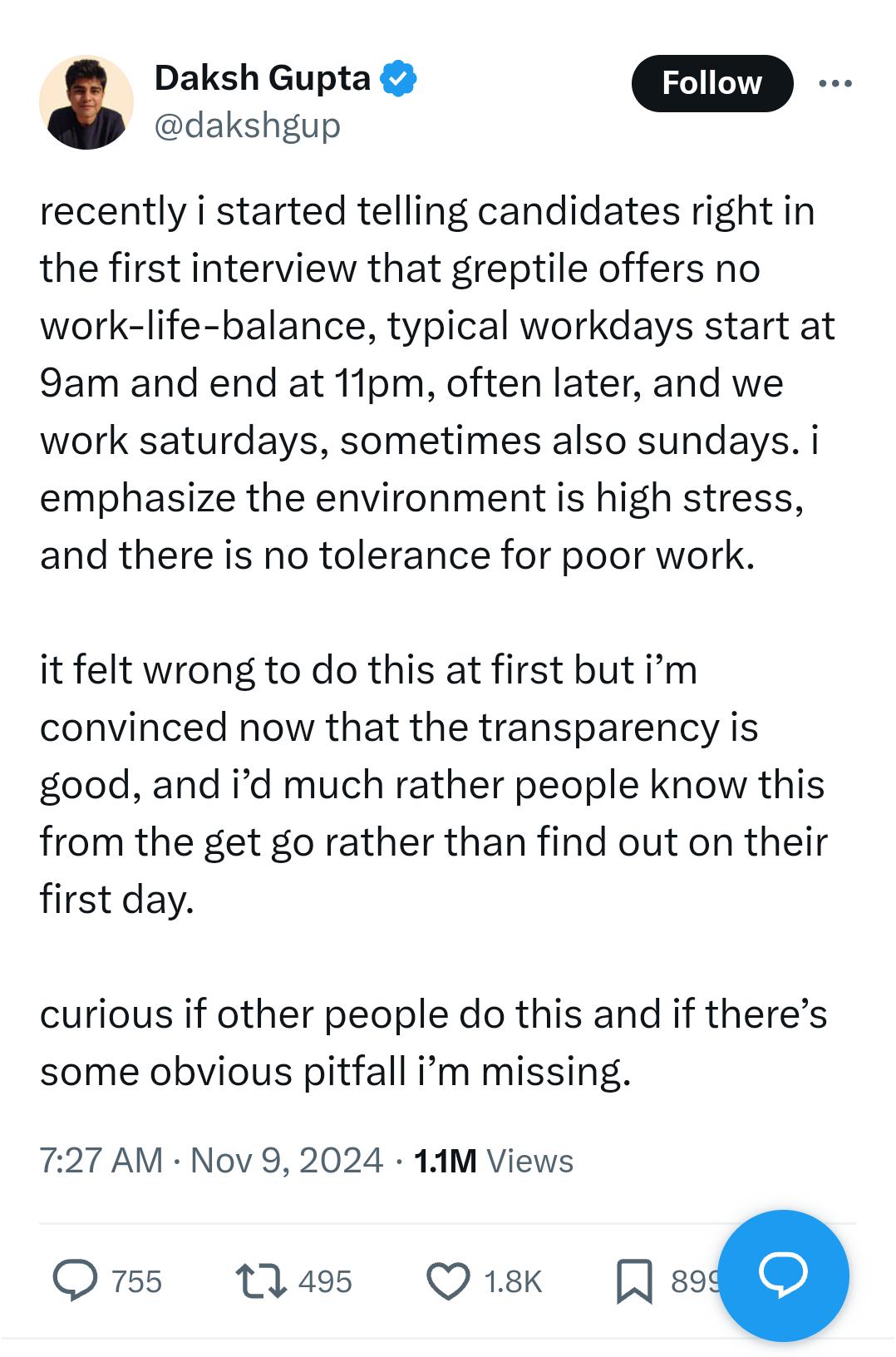Open the 7:27 AM timestamp link
The image size is (896, 1357).
101,1161
